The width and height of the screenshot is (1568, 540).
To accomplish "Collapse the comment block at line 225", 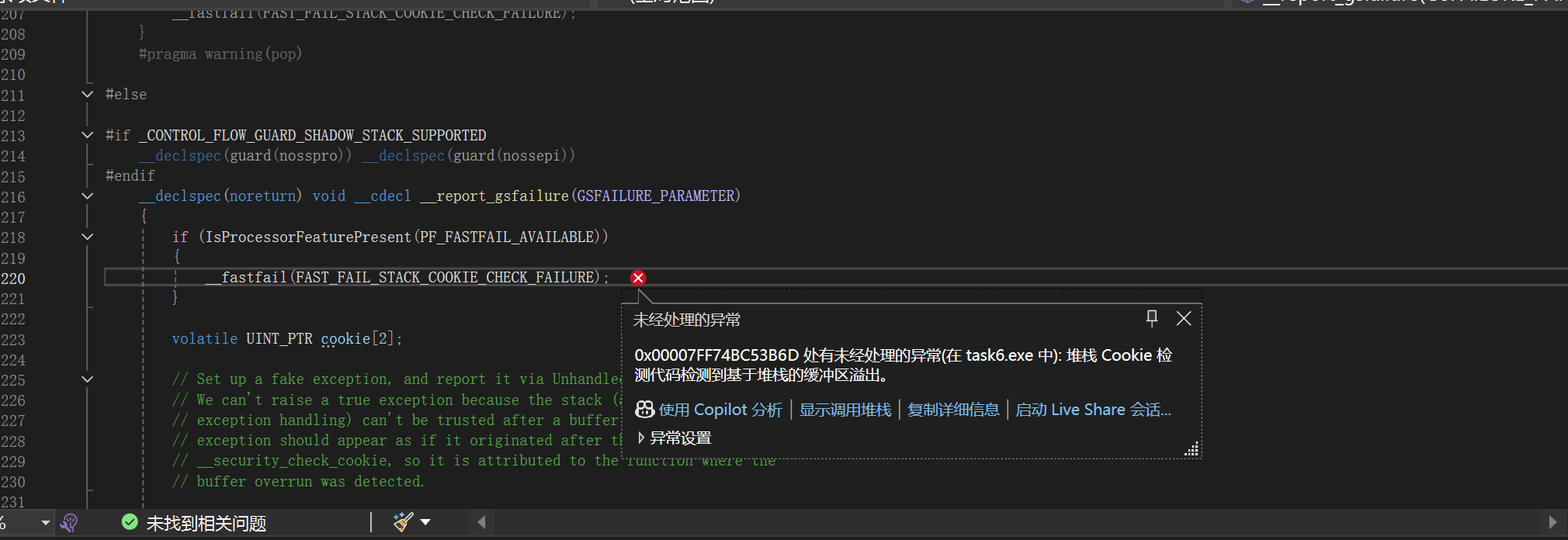I will pos(87,379).
